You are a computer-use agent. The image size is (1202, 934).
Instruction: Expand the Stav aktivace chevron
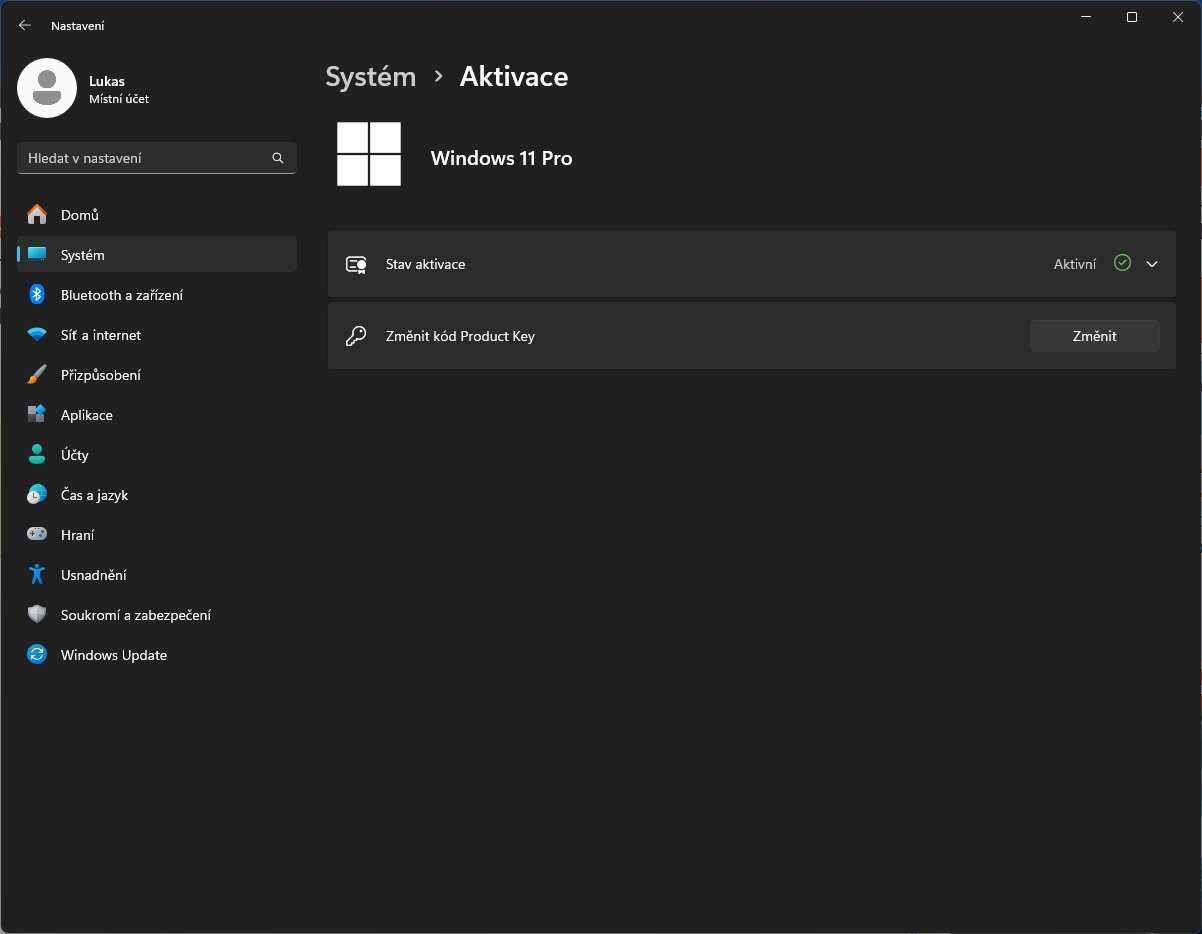[1152, 264]
